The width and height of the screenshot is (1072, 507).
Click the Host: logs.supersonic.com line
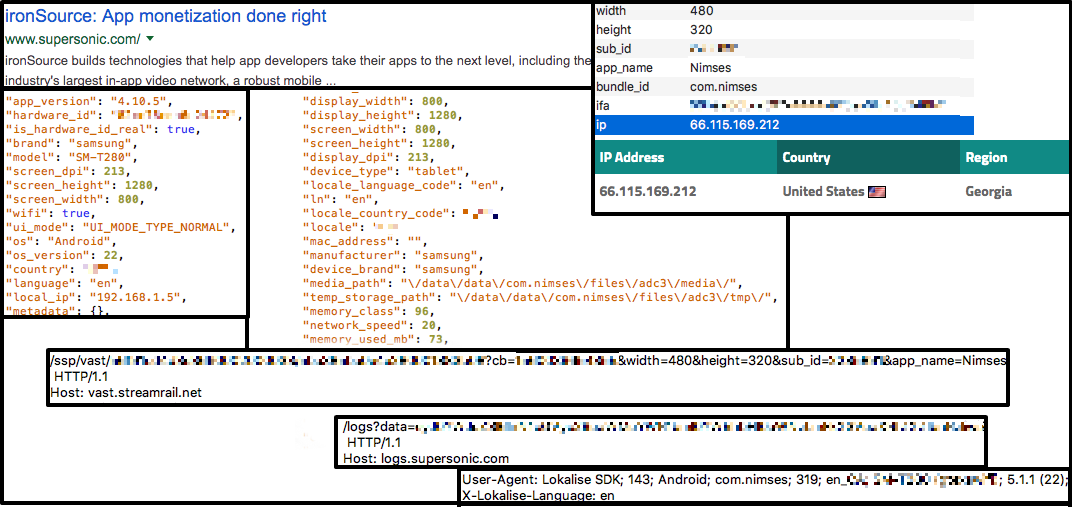tap(426, 458)
